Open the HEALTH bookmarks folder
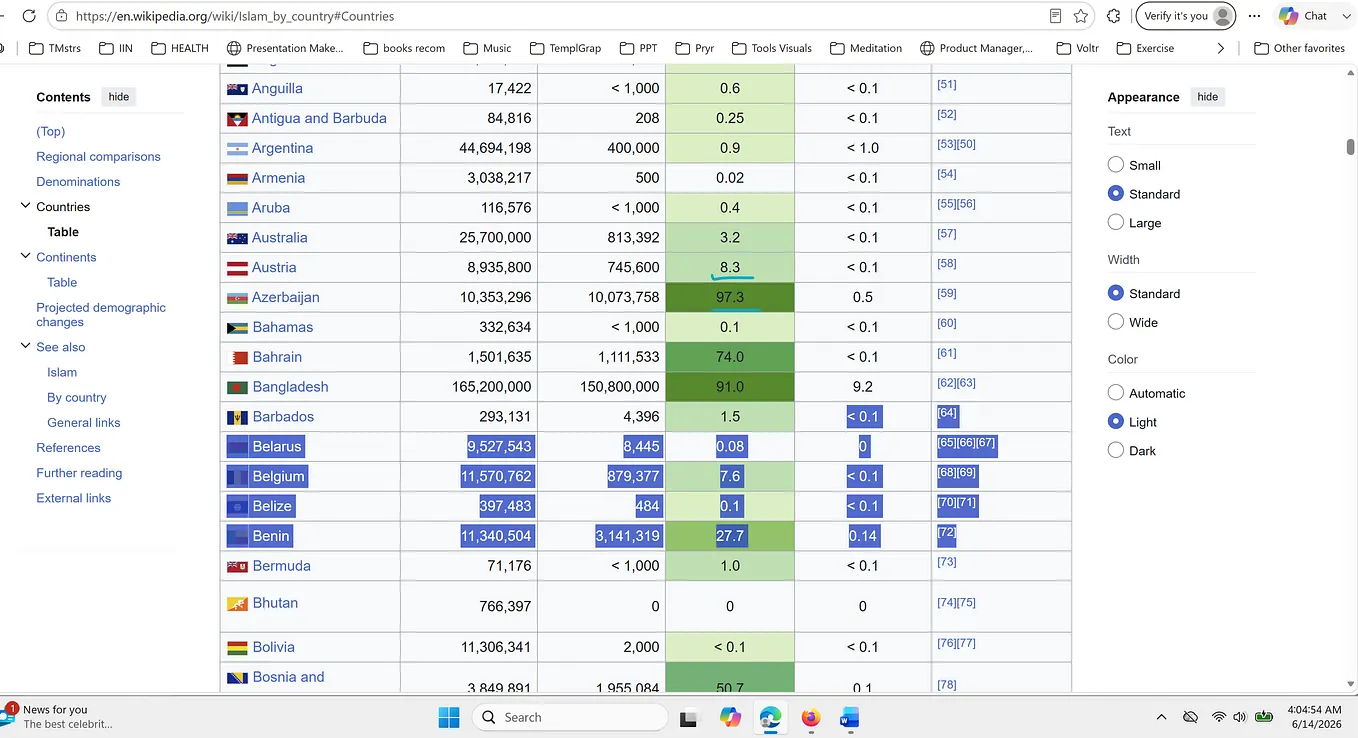This screenshot has height=738, width=1358. [180, 48]
